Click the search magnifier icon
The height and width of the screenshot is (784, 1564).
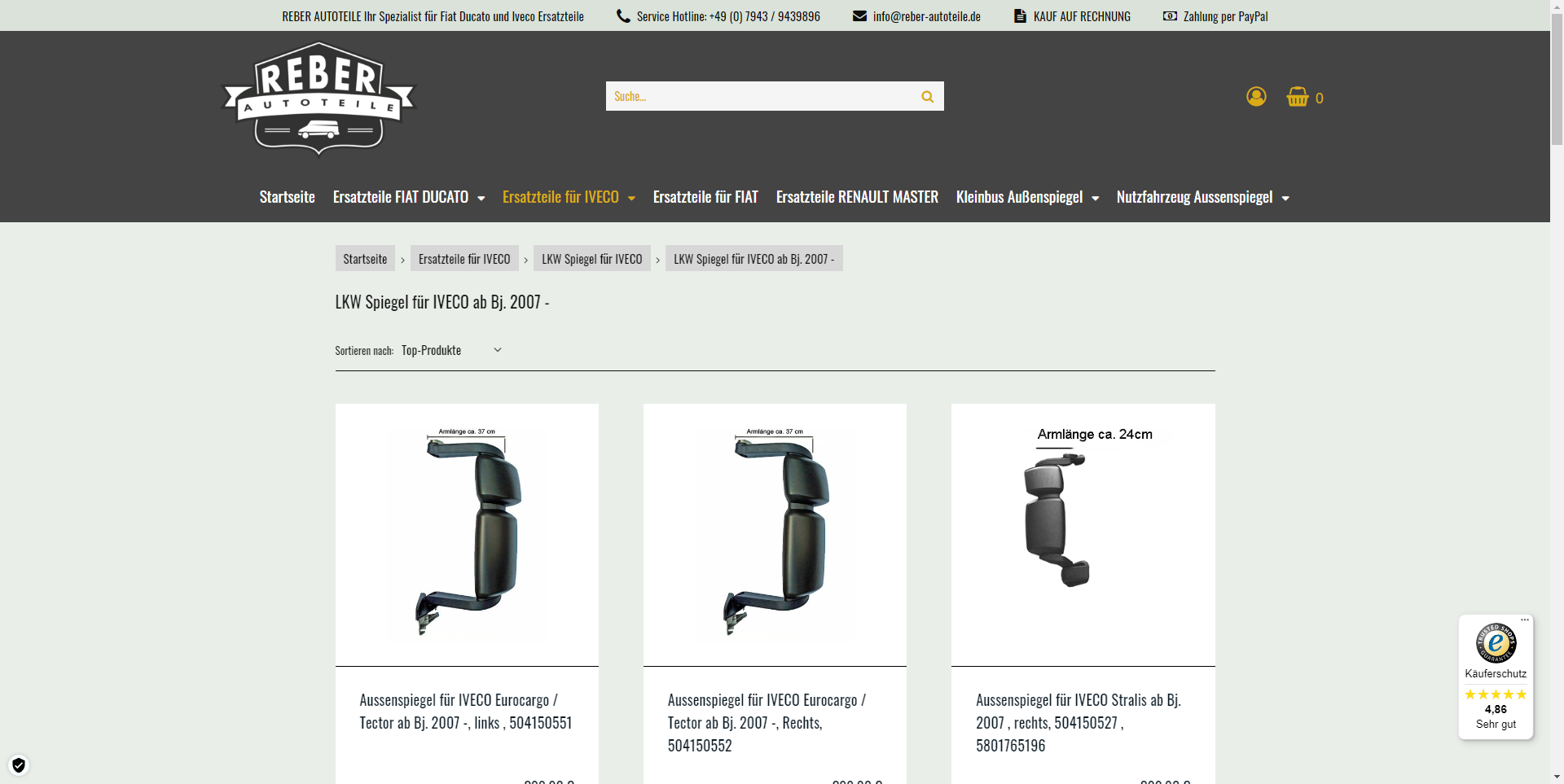pos(927,96)
